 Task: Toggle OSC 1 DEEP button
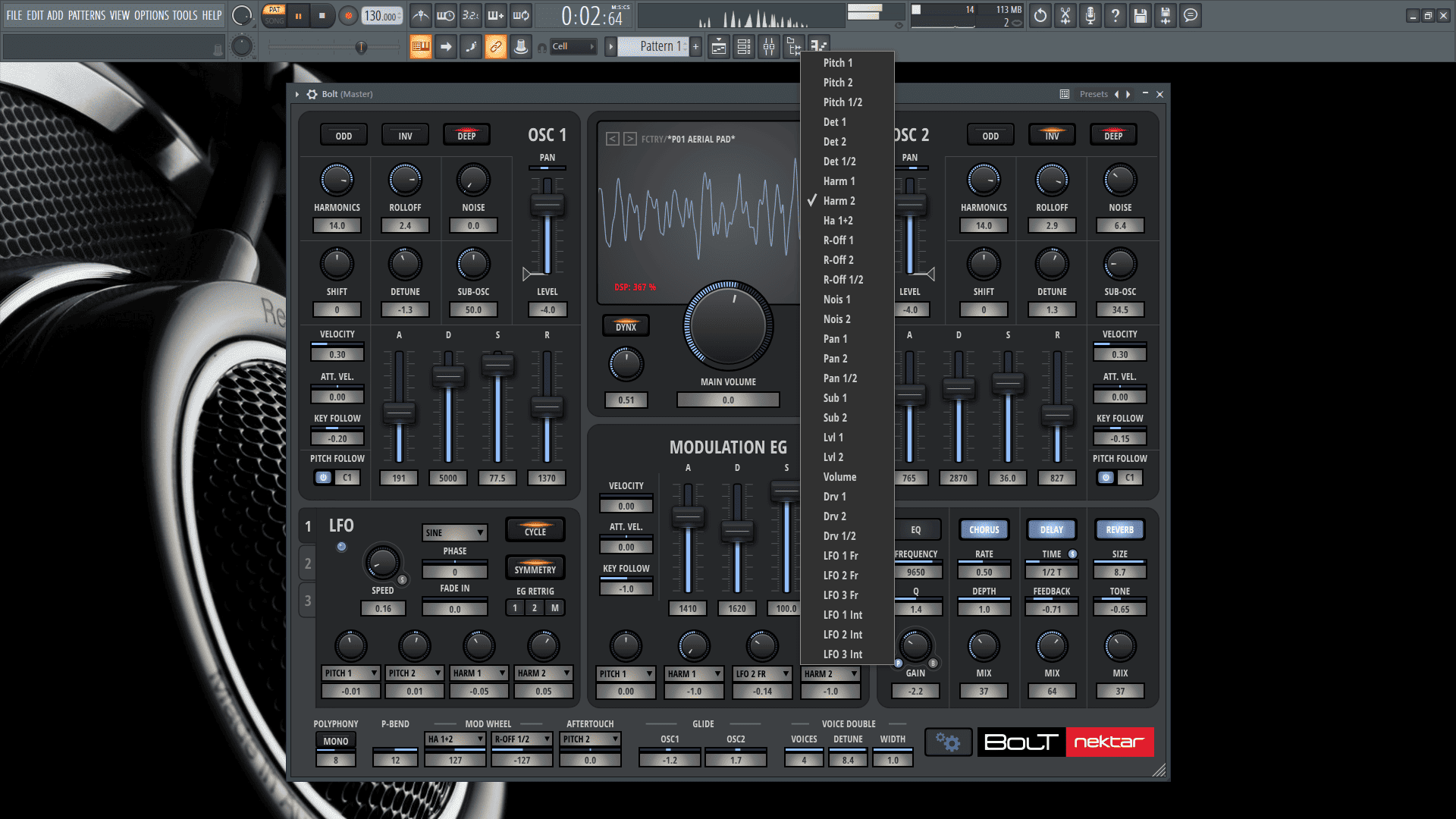(466, 136)
